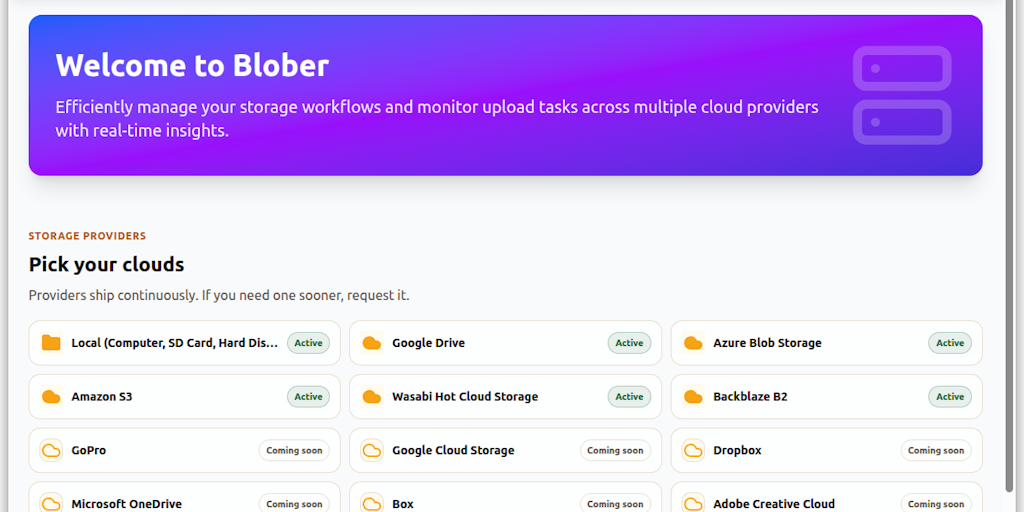Choose the Amazon S3 provider name
This screenshot has width=1024, height=512.
click(102, 396)
